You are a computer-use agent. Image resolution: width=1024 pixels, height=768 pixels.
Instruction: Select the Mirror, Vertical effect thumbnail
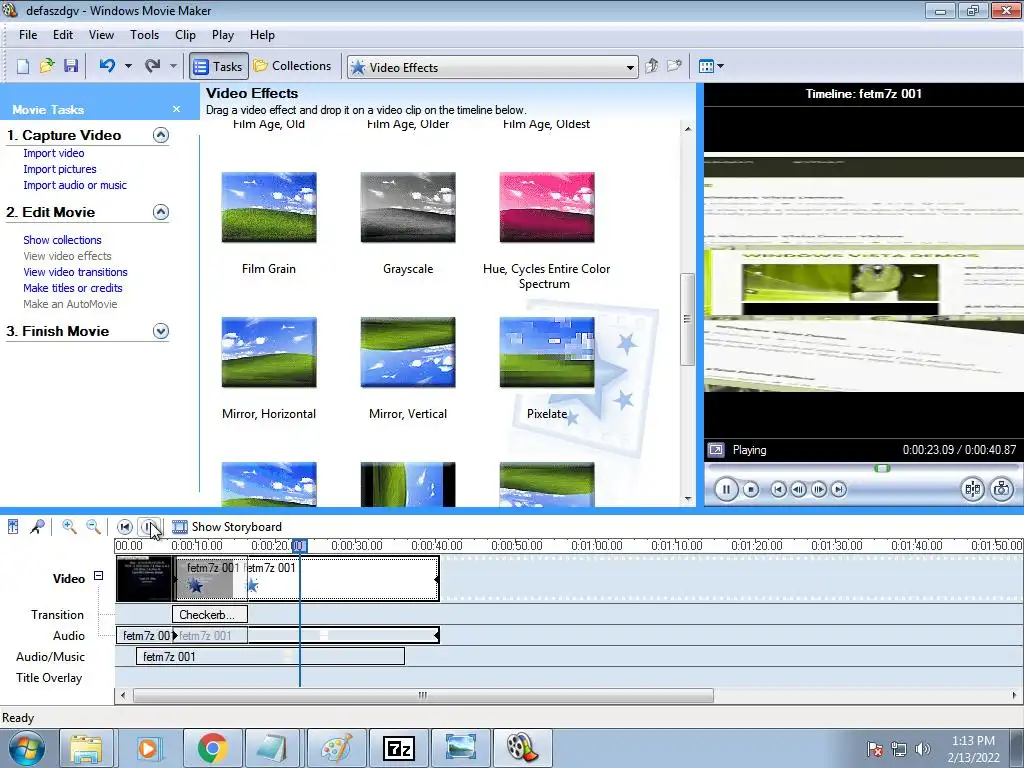coord(408,353)
